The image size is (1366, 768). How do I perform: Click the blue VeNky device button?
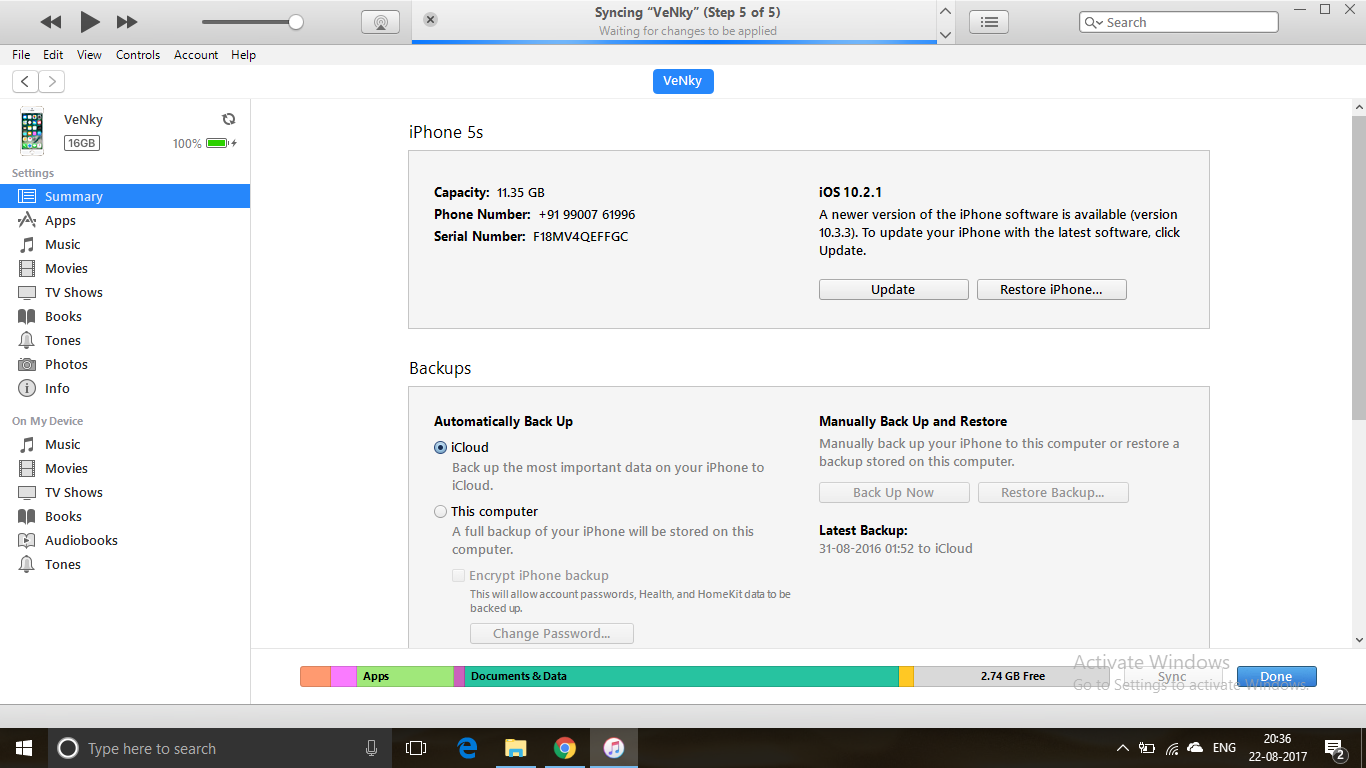(683, 81)
